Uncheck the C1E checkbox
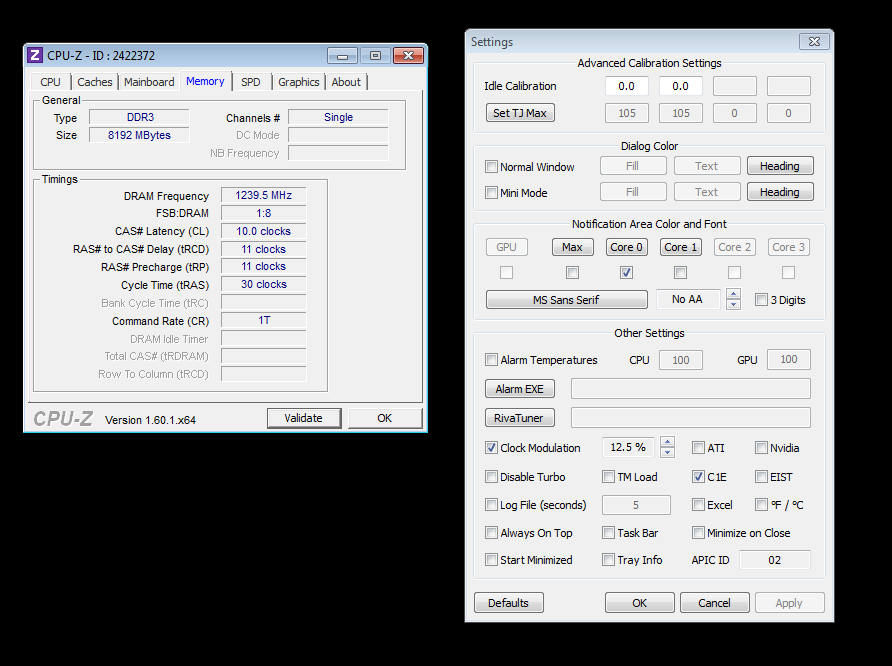892x666 pixels. pyautogui.click(x=698, y=477)
